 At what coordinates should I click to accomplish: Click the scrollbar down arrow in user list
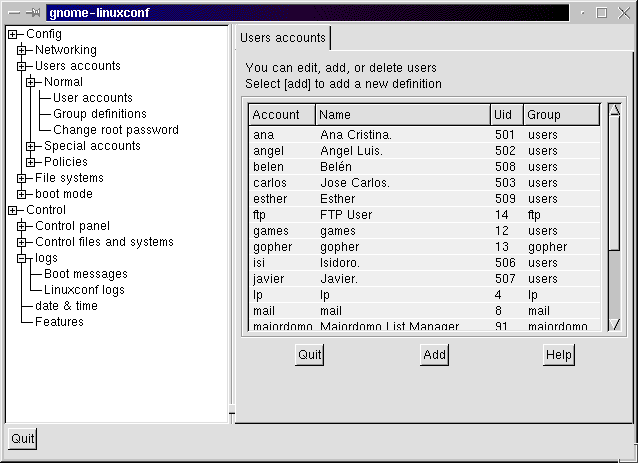(615, 323)
